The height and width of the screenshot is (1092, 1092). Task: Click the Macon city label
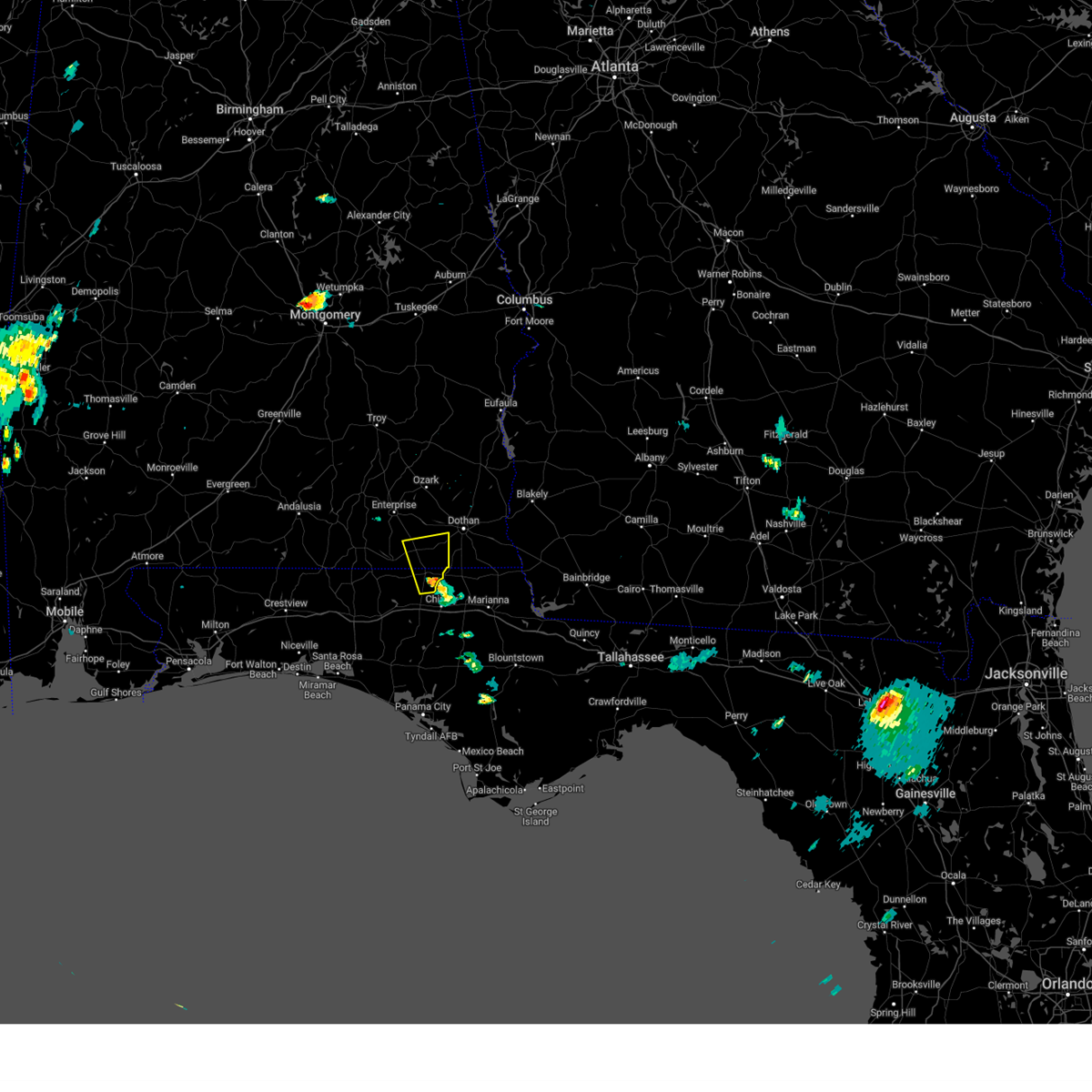[728, 233]
